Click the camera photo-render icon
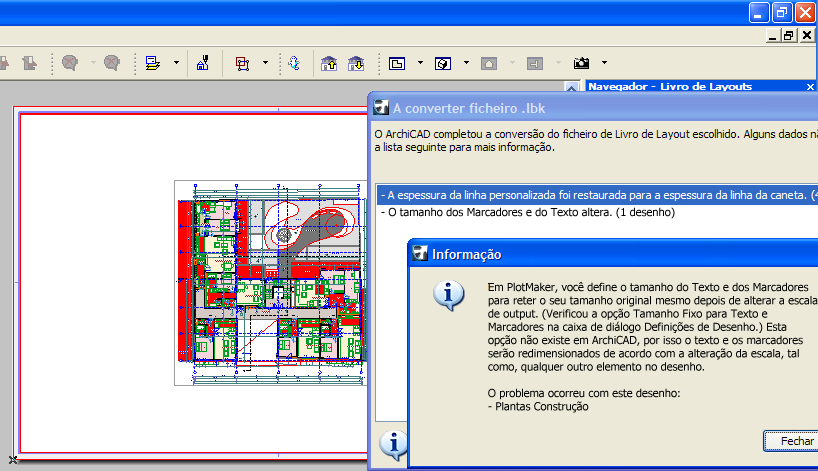Screen dimensions: 818x471 click(x=581, y=63)
